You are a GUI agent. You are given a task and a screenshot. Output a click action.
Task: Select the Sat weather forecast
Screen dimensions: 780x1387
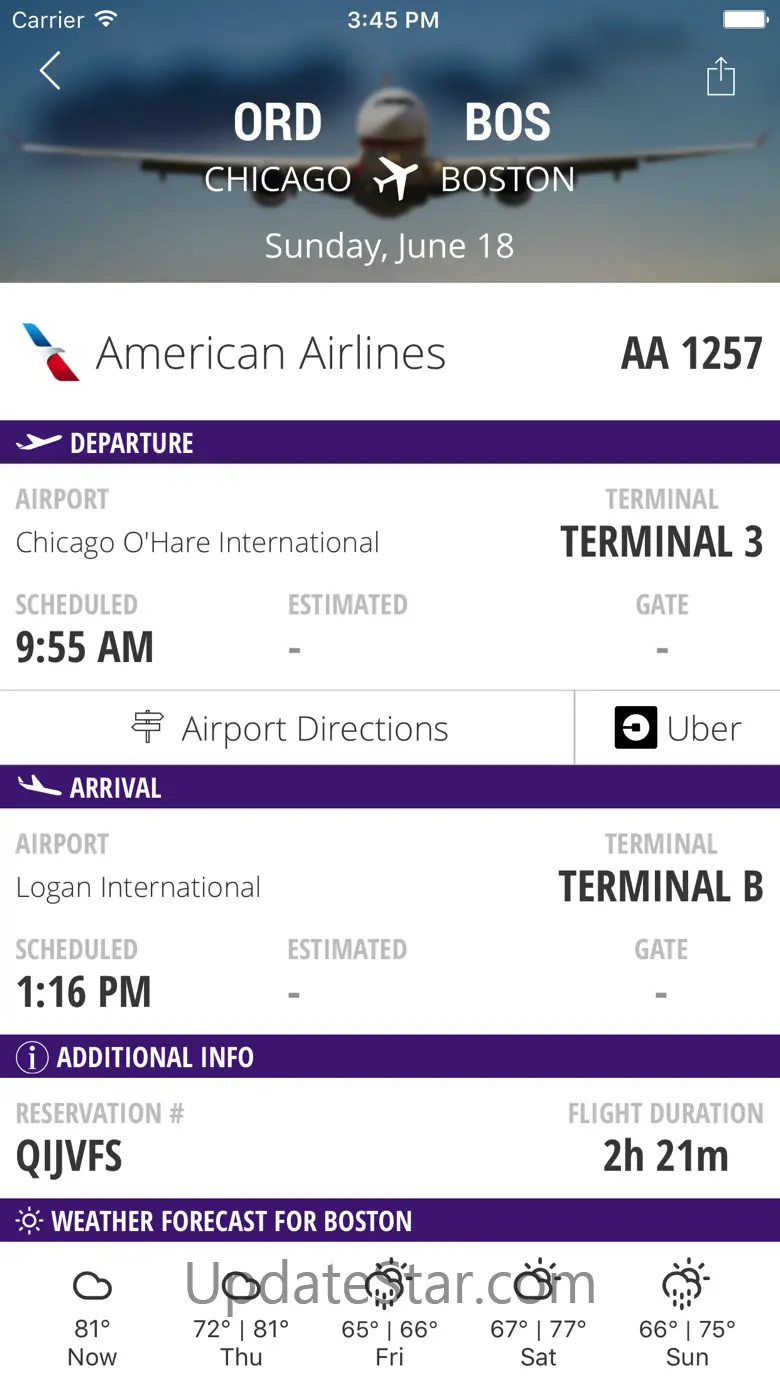[538, 1315]
